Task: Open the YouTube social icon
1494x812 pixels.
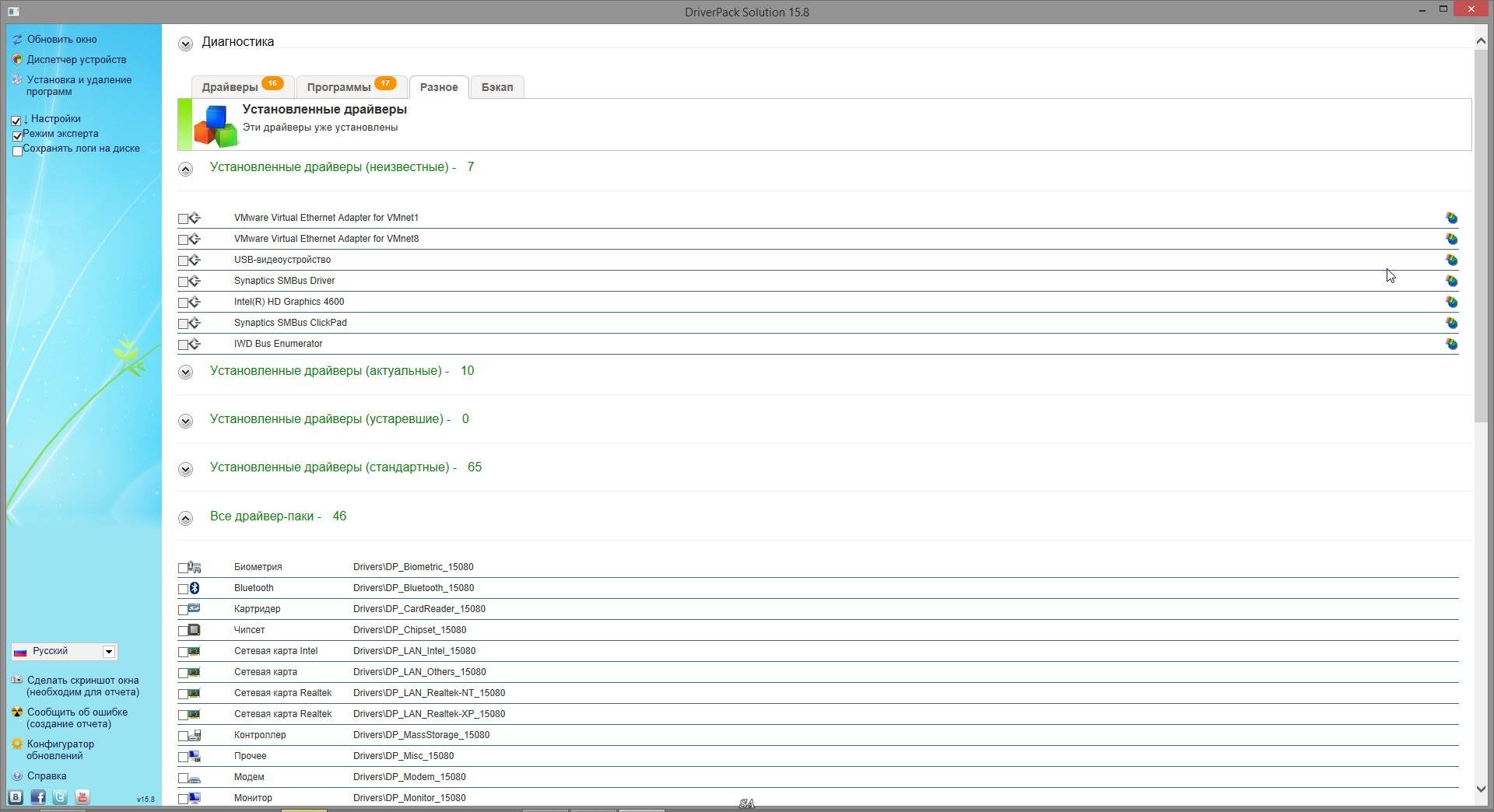Action: pos(82,796)
